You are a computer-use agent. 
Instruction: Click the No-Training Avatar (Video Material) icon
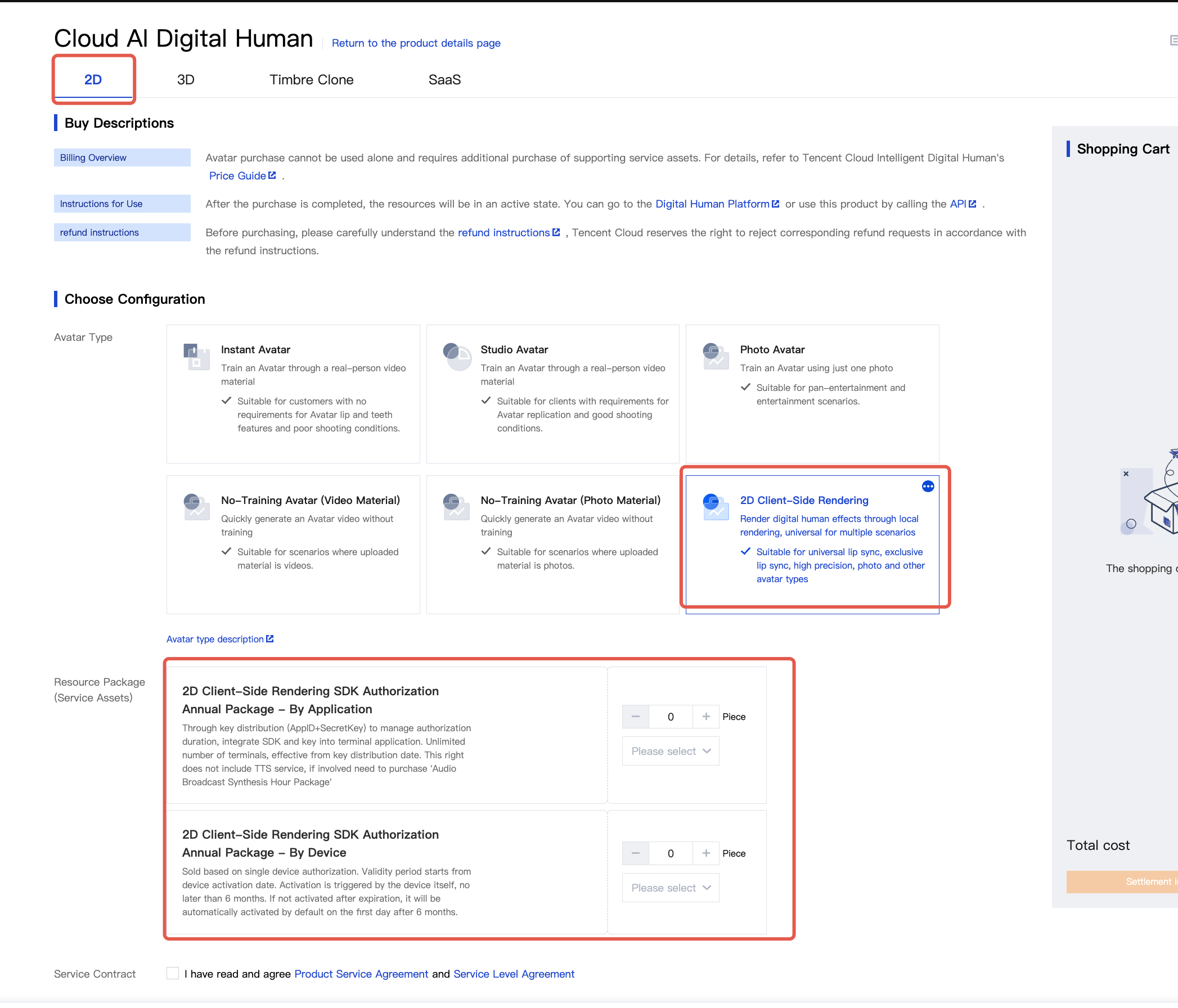click(x=196, y=507)
